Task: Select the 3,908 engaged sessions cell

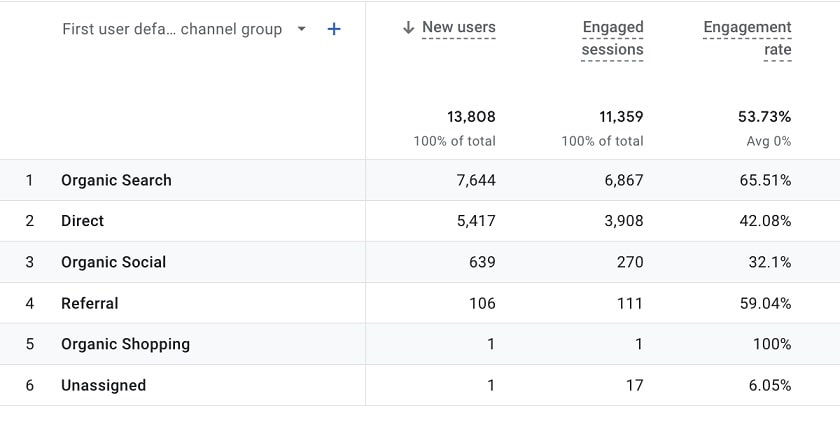Action: (621, 221)
